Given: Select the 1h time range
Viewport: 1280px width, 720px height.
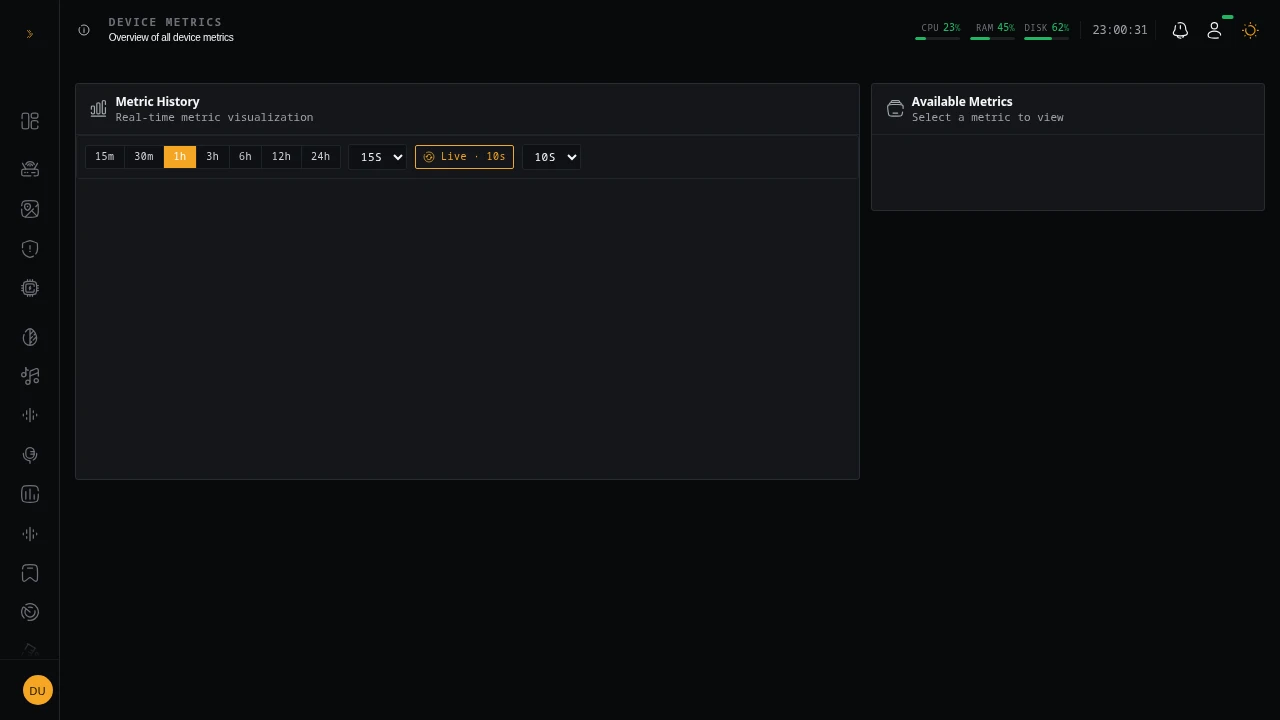Looking at the screenshot, I should coord(180,157).
